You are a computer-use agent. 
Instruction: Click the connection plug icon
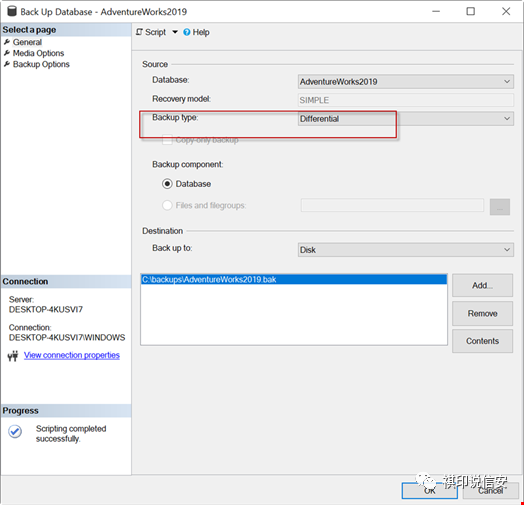pyautogui.click(x=13, y=356)
